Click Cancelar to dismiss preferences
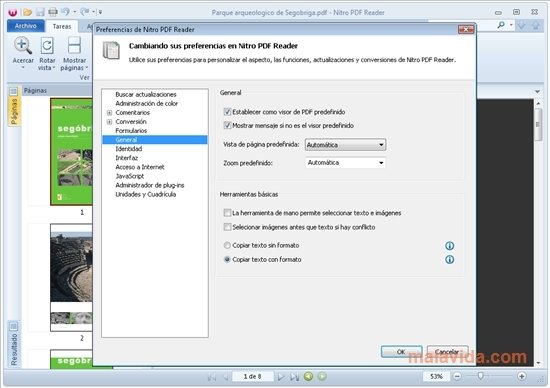 tap(447, 352)
